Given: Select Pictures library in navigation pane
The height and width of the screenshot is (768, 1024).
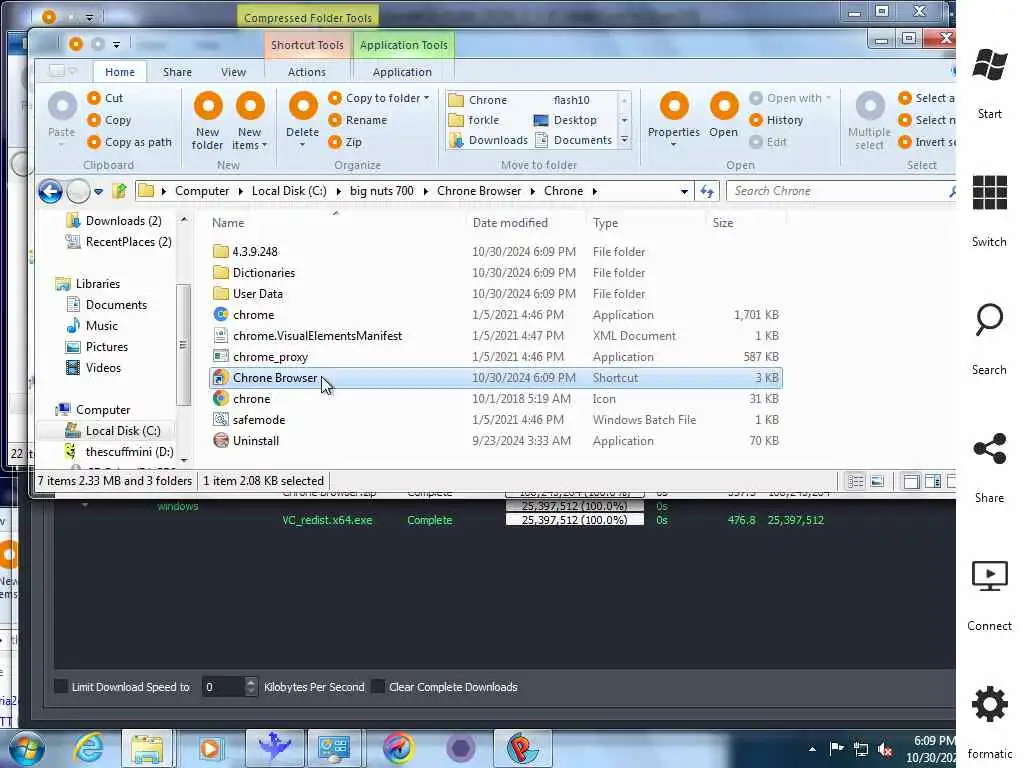Looking at the screenshot, I should 97,347.
